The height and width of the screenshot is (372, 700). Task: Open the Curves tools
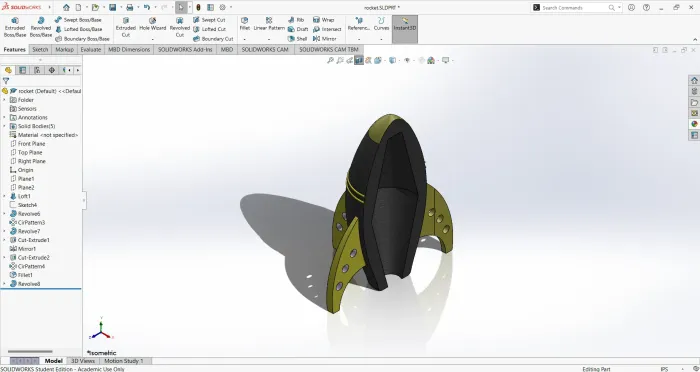point(381,24)
